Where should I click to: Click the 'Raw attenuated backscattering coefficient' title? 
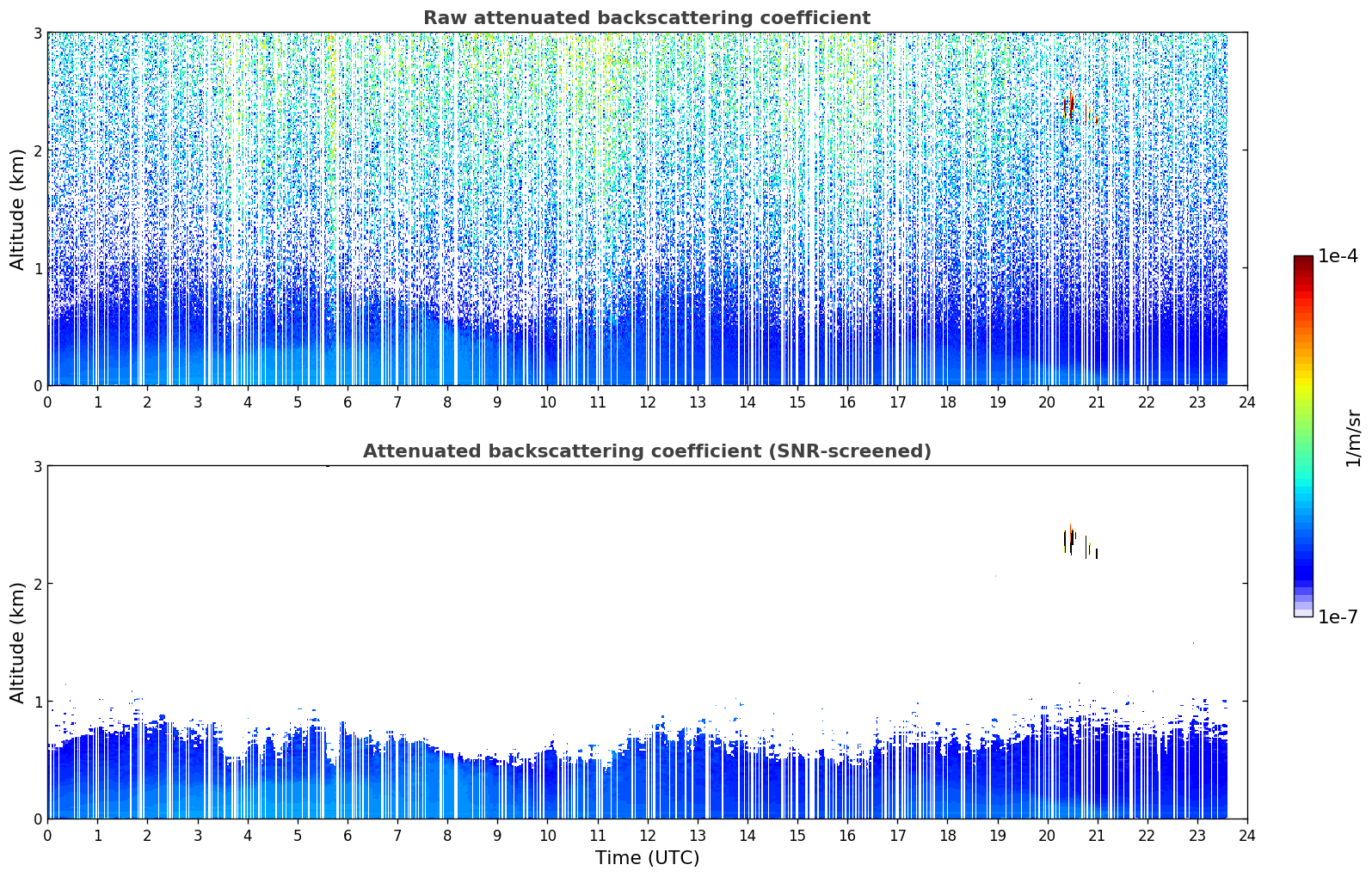point(646,18)
